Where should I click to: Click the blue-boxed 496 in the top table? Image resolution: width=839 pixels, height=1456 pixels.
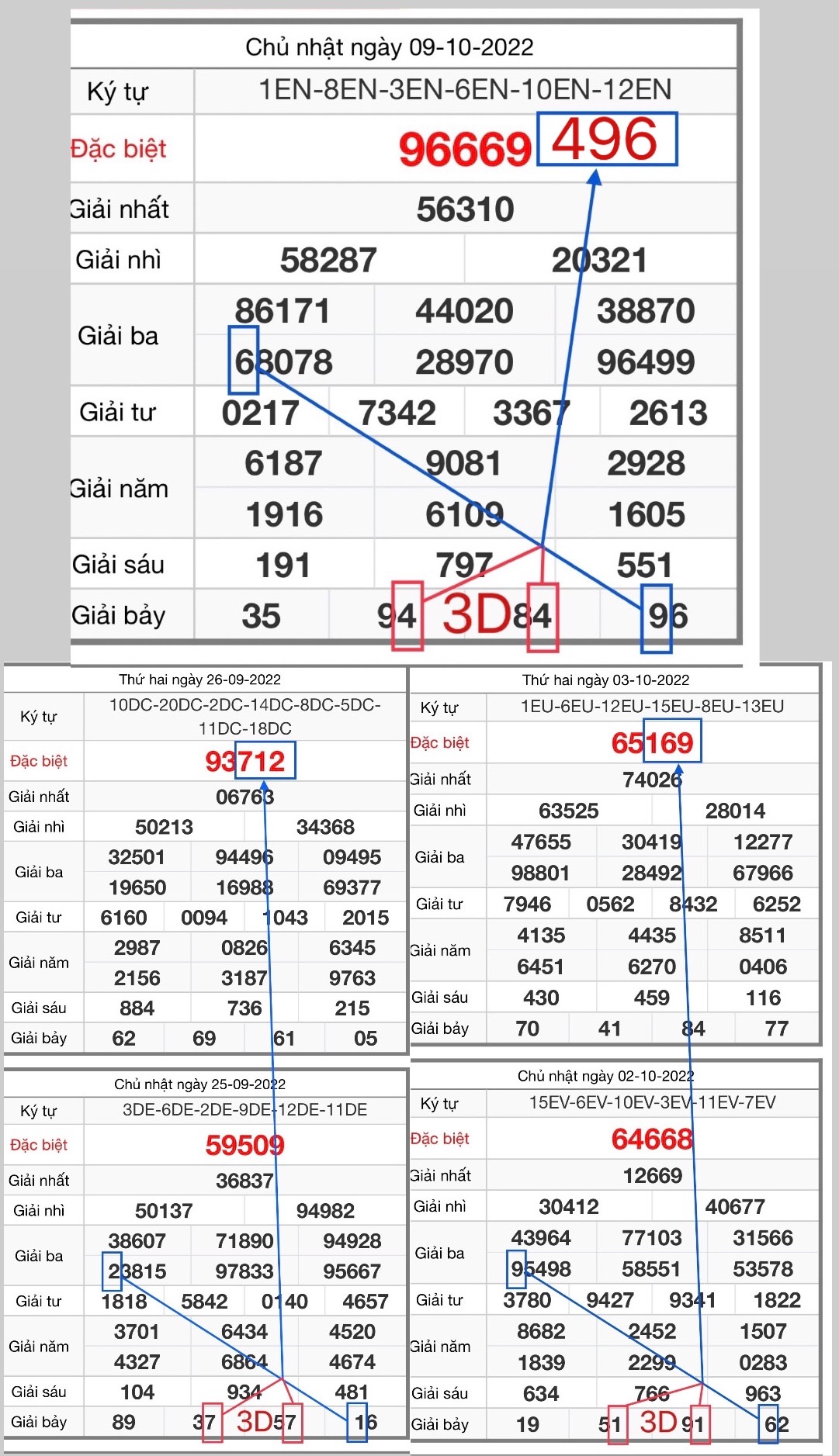click(606, 140)
